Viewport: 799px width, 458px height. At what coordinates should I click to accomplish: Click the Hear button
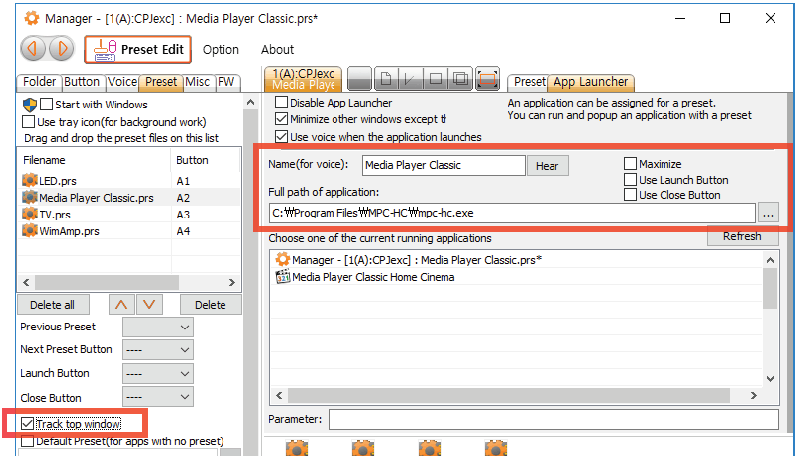(x=547, y=166)
